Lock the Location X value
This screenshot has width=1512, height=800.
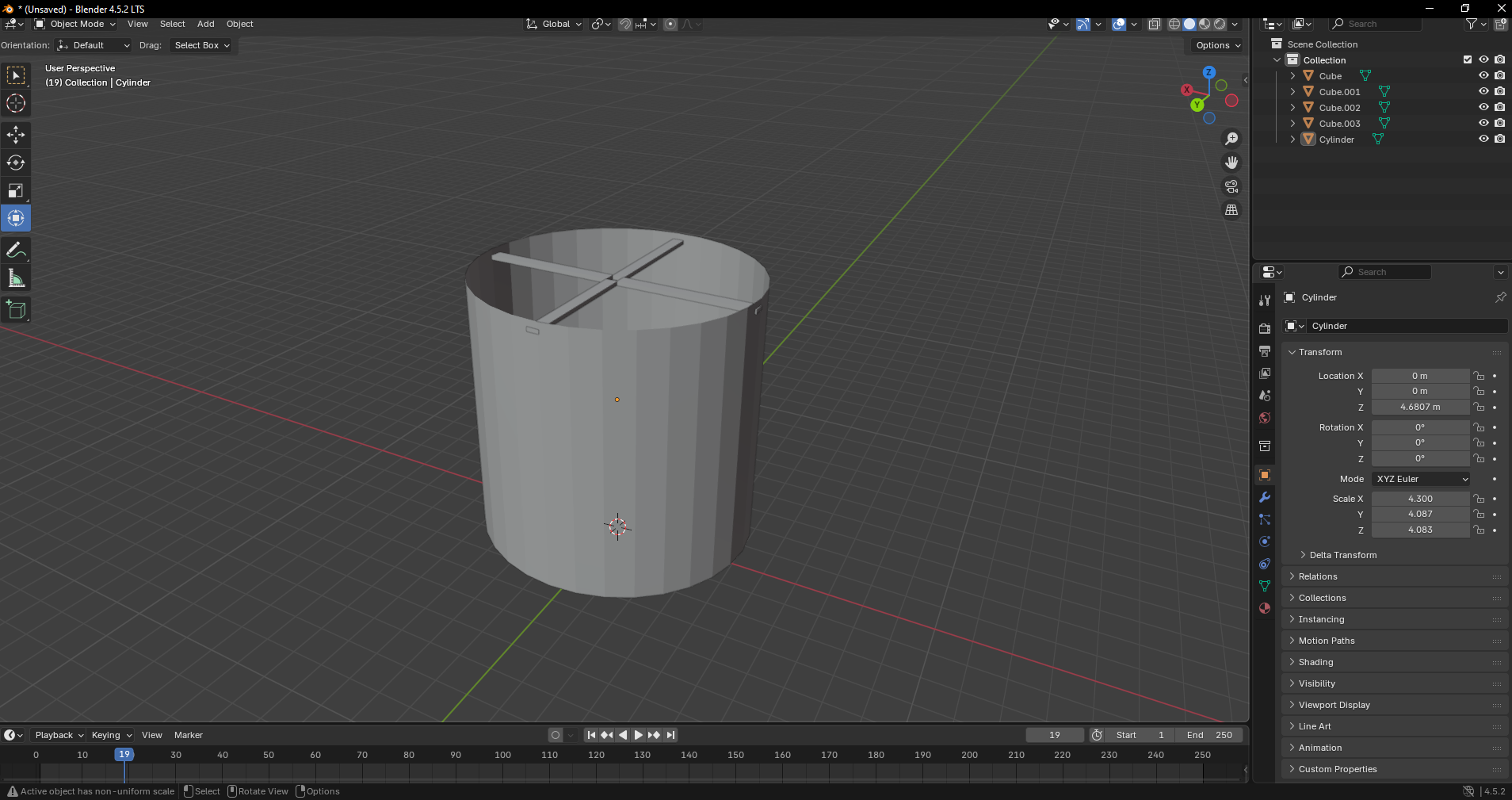(1479, 376)
